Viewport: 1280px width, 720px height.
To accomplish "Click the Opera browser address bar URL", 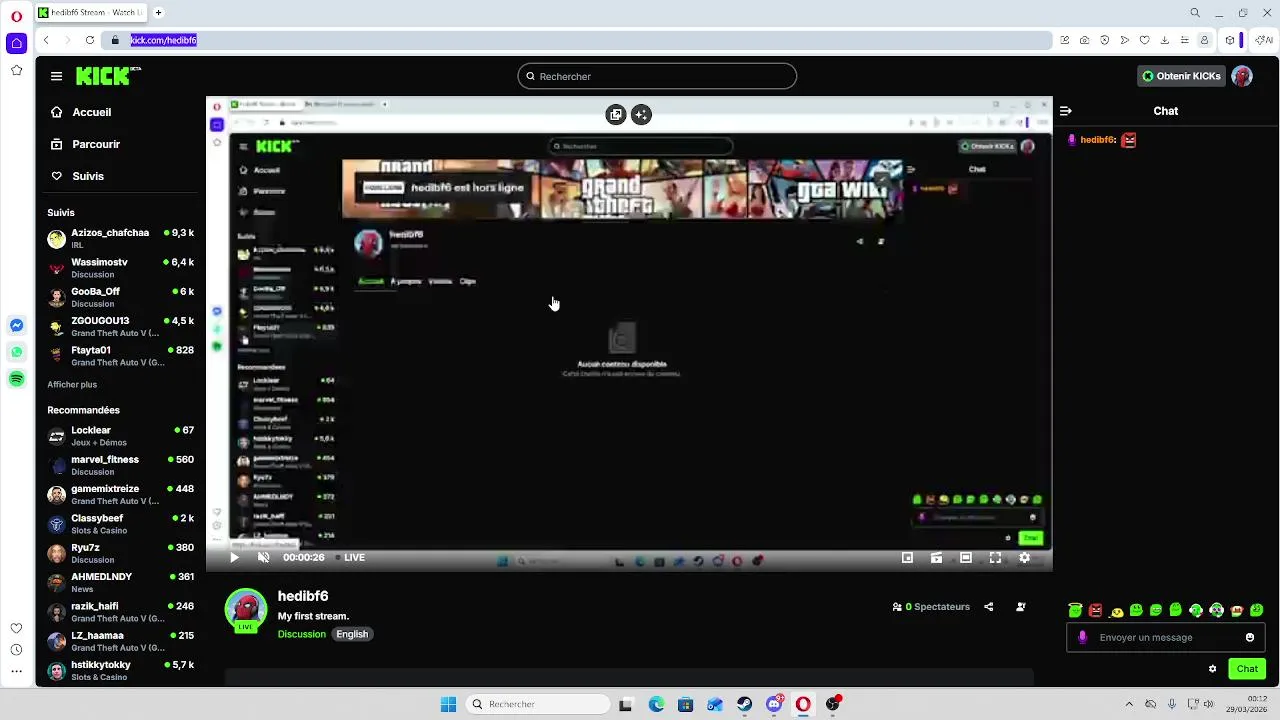I will [163, 40].
